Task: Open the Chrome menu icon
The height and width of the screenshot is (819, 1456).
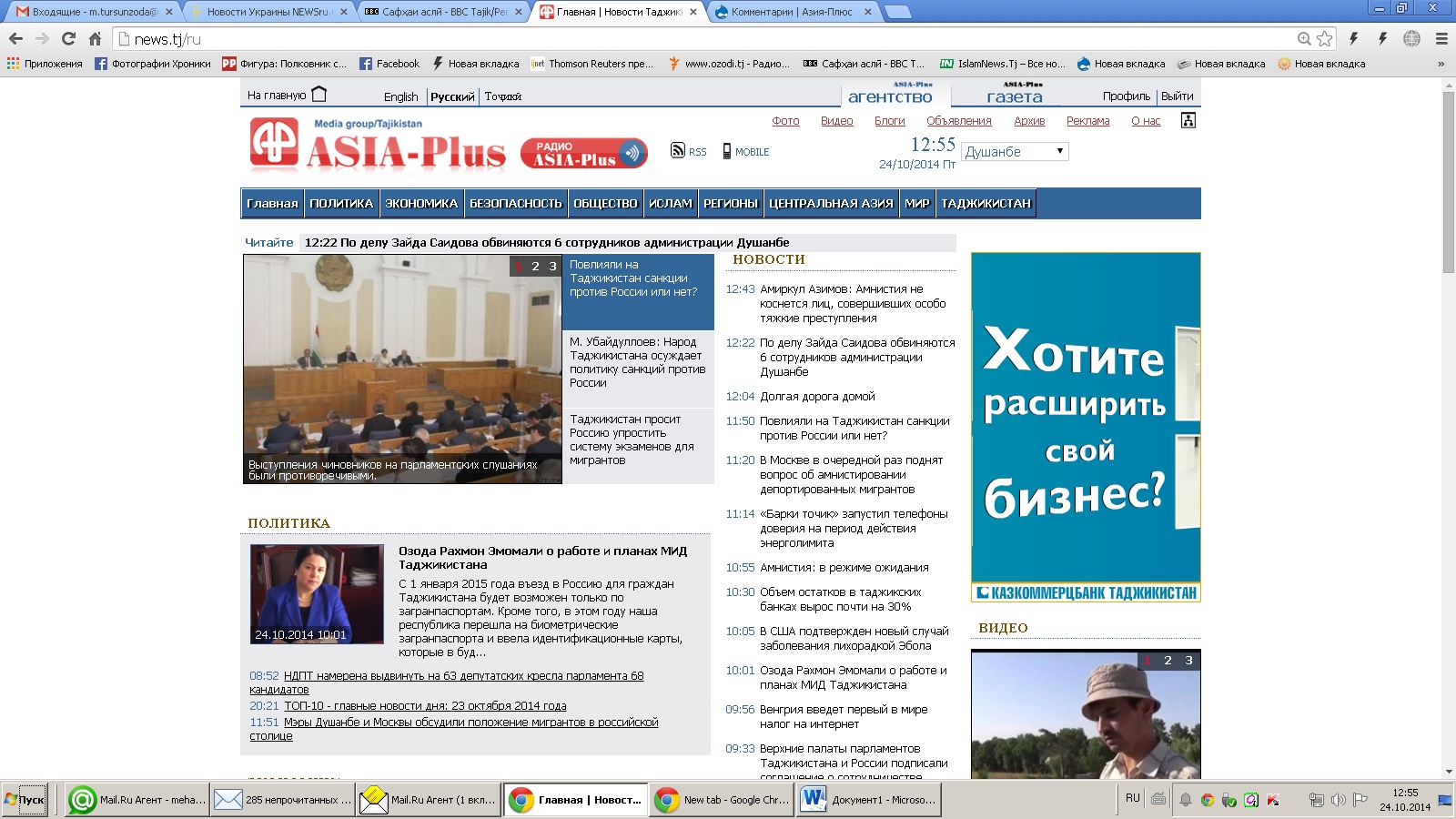Action: point(1441,38)
